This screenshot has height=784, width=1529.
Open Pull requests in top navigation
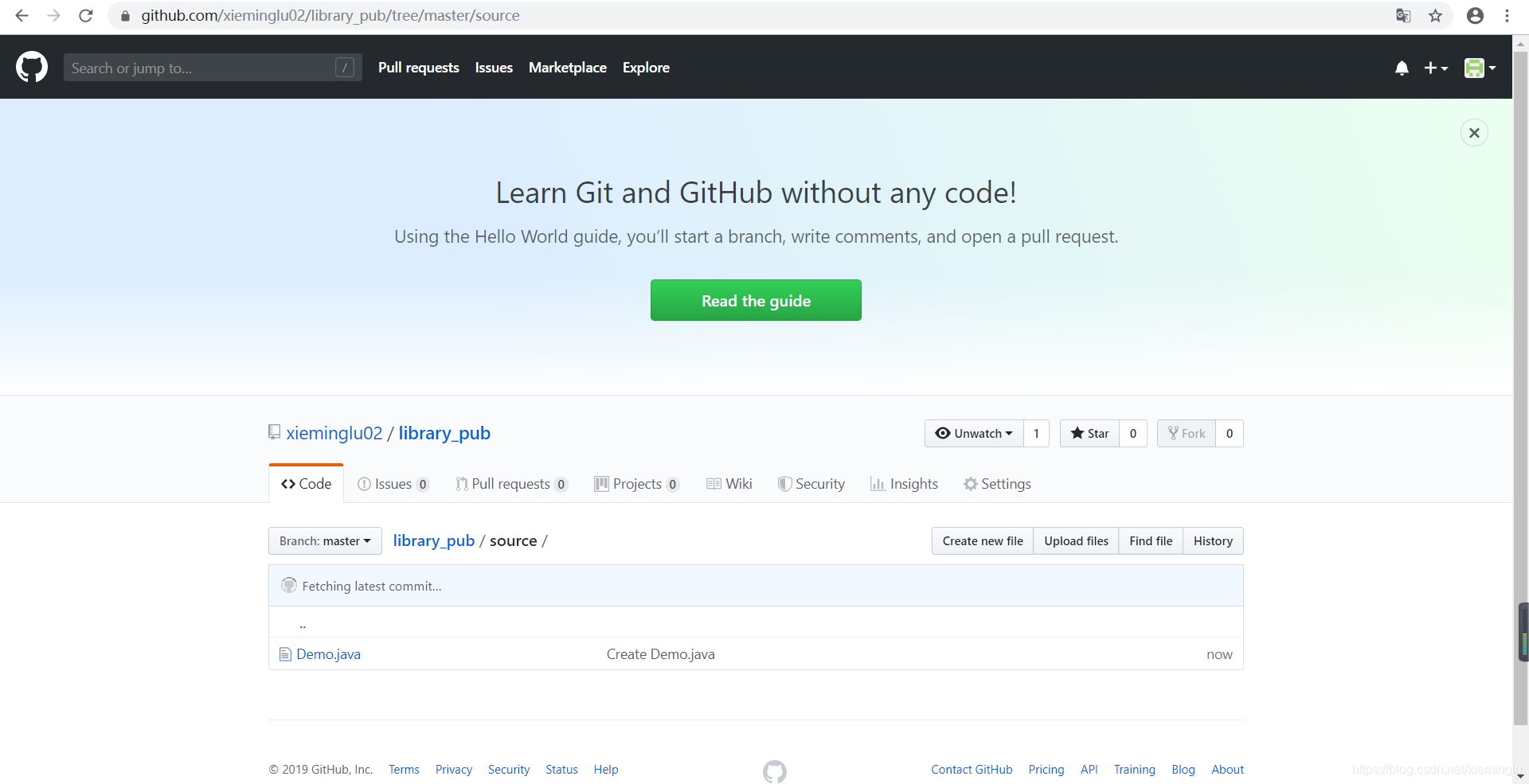[418, 68]
